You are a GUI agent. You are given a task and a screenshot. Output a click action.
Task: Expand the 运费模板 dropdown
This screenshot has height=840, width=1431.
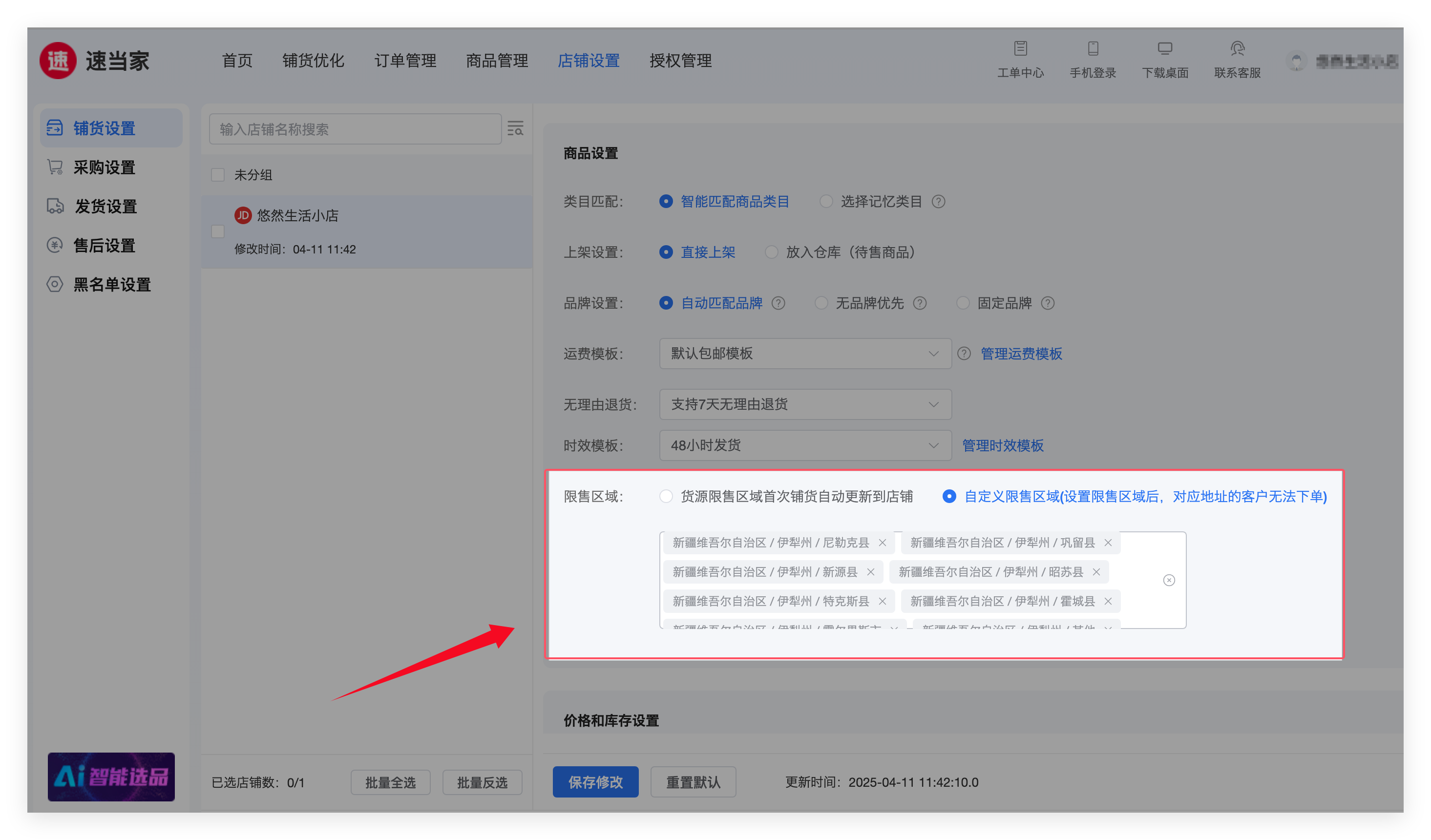(x=805, y=354)
